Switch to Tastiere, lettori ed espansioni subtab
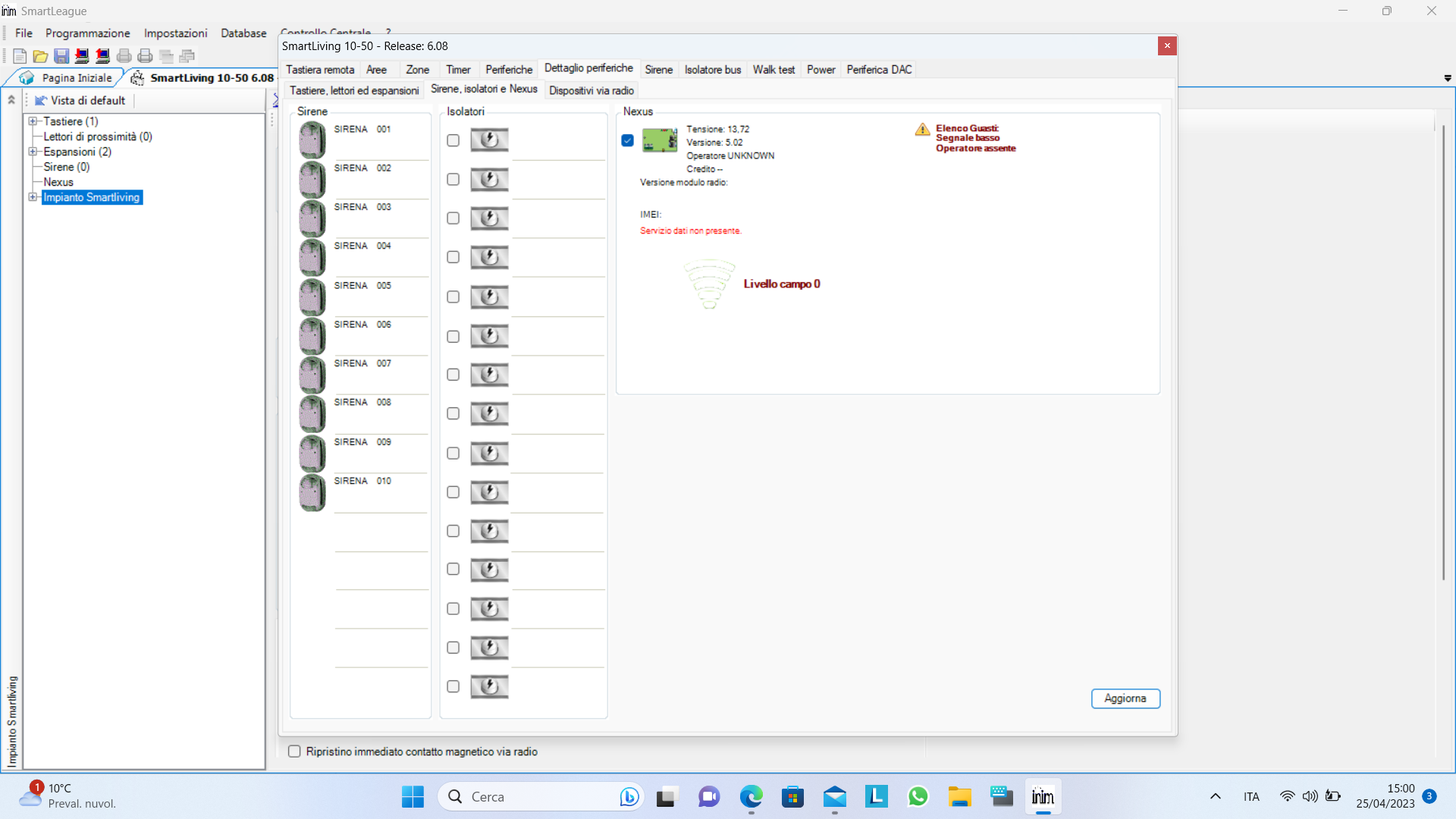Viewport: 1456px width, 819px height. (x=354, y=91)
